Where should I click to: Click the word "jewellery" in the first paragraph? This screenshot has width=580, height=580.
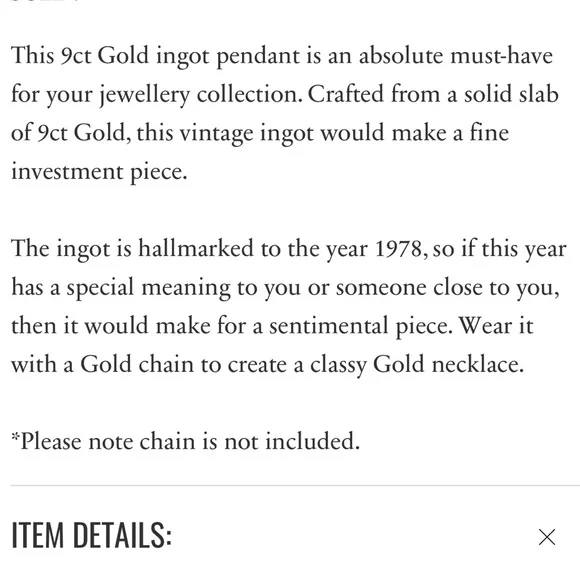click(144, 95)
